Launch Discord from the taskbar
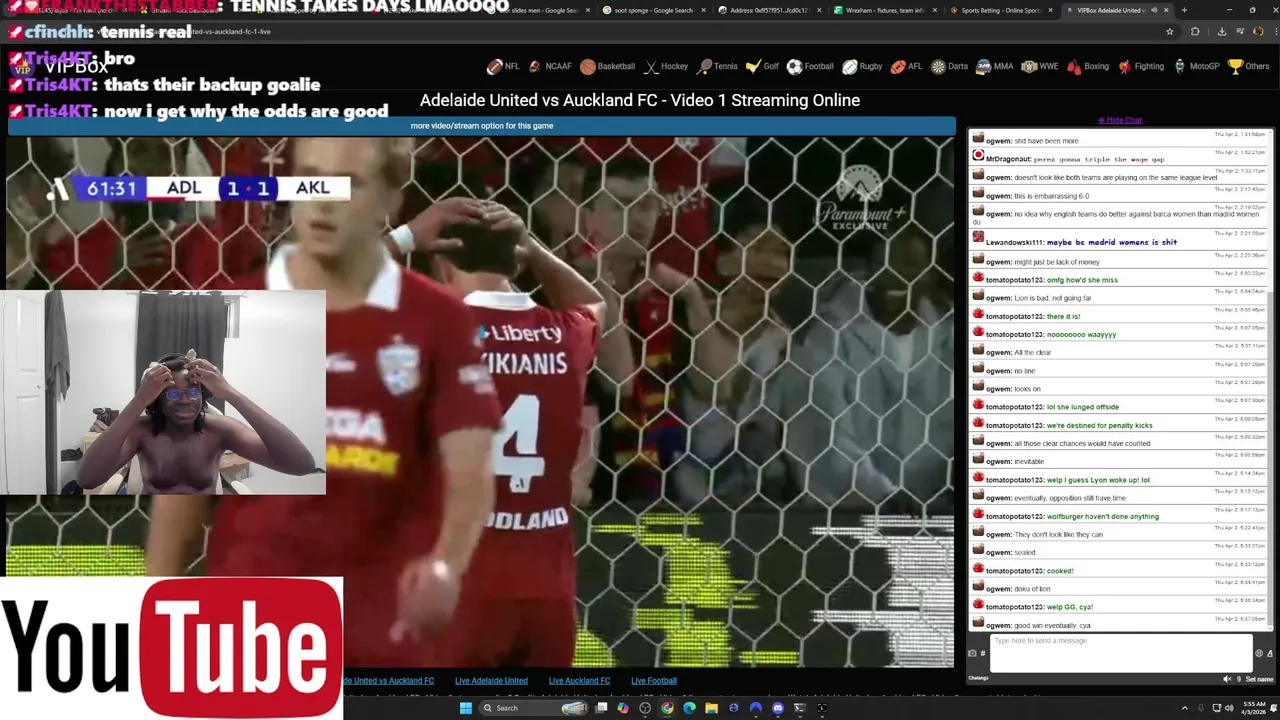This screenshot has height=720, width=1280. (x=778, y=708)
